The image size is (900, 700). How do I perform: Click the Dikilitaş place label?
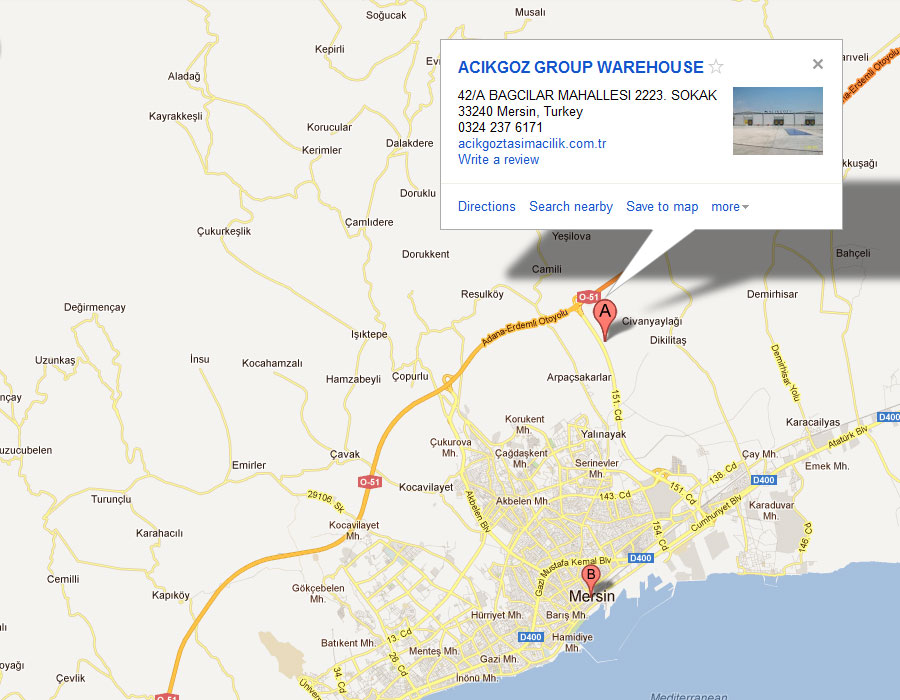(x=668, y=340)
